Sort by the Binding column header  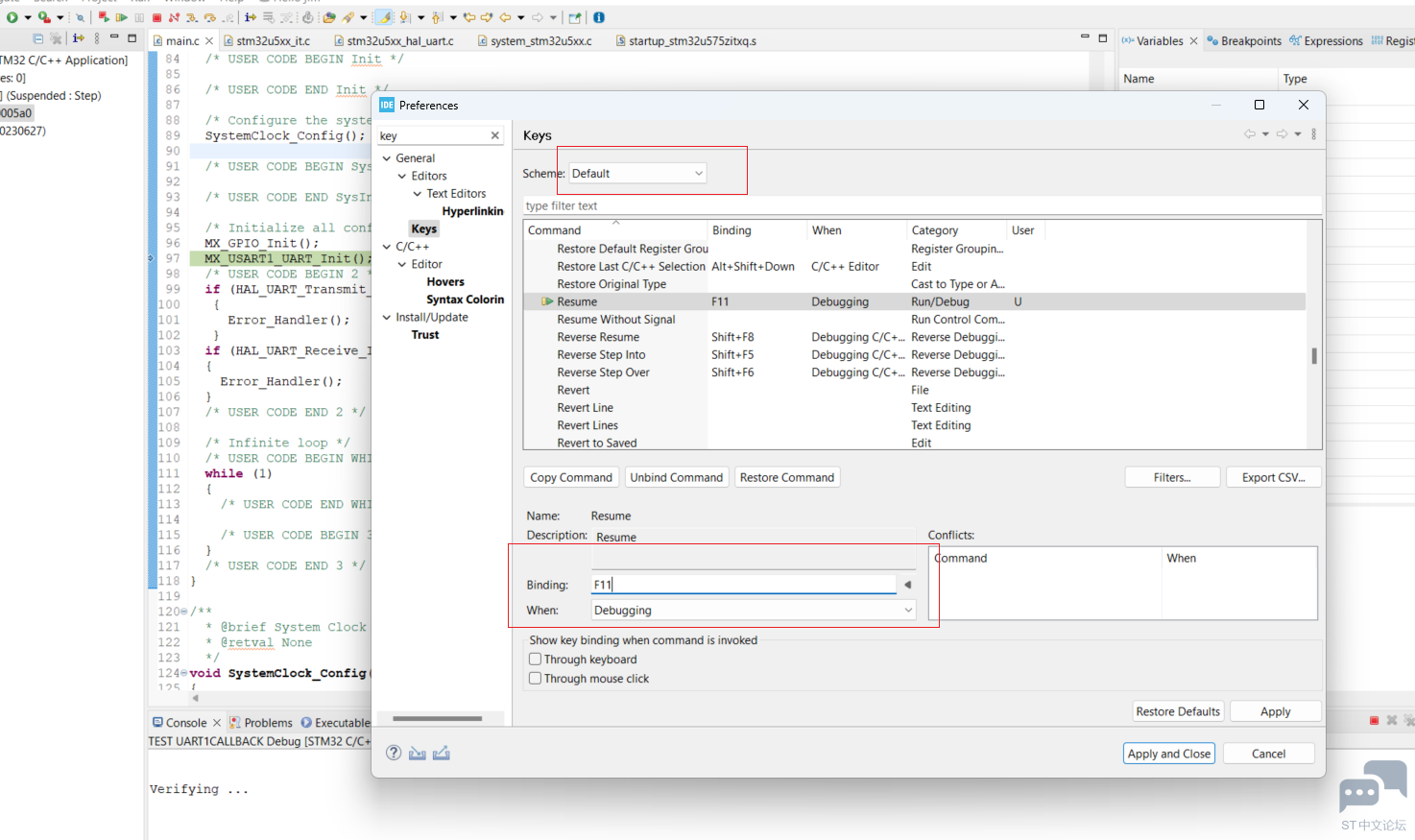tap(756, 230)
